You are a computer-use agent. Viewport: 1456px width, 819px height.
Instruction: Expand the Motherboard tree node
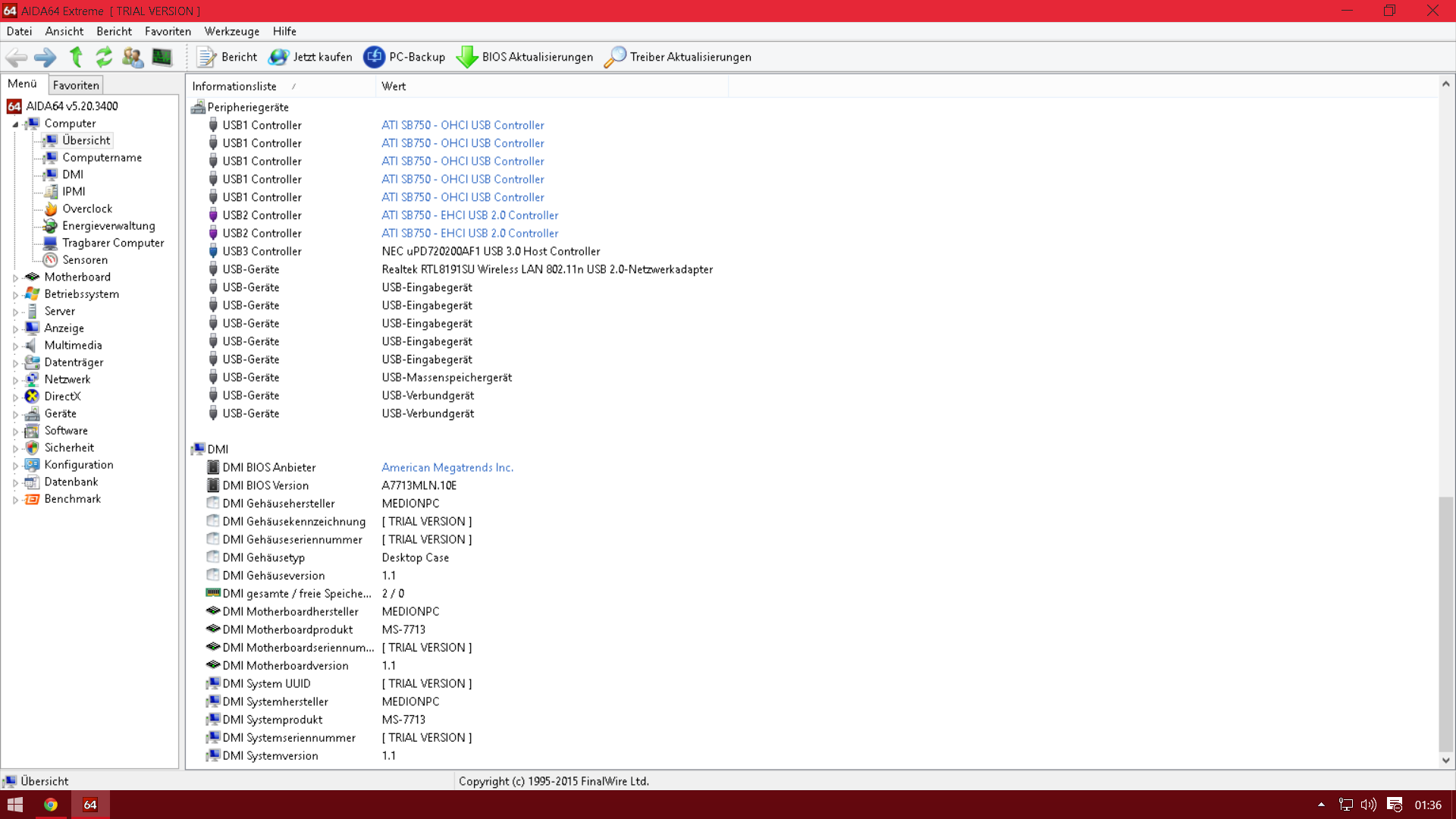15,278
